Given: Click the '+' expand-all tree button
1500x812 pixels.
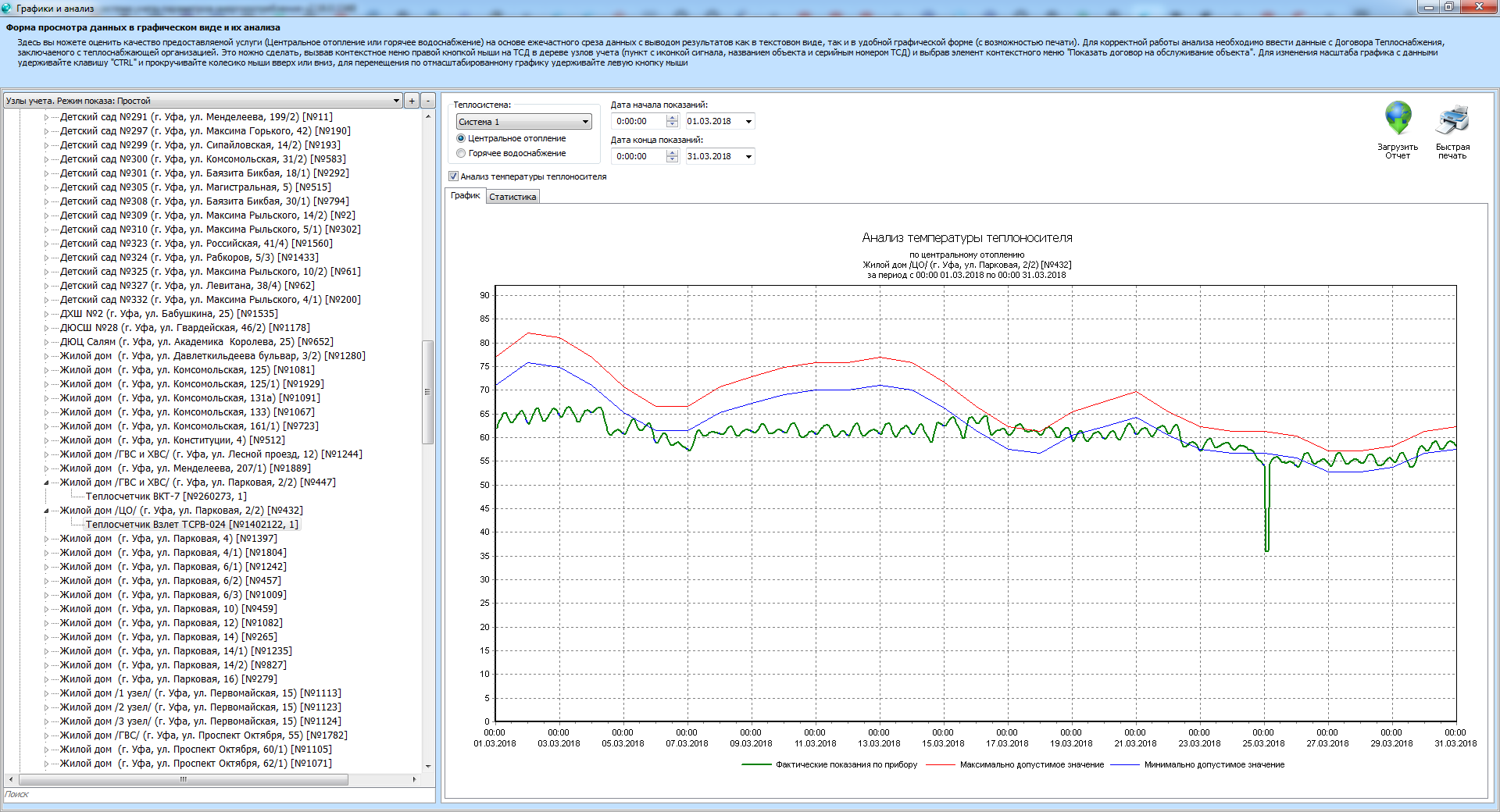Looking at the screenshot, I should (x=412, y=101).
